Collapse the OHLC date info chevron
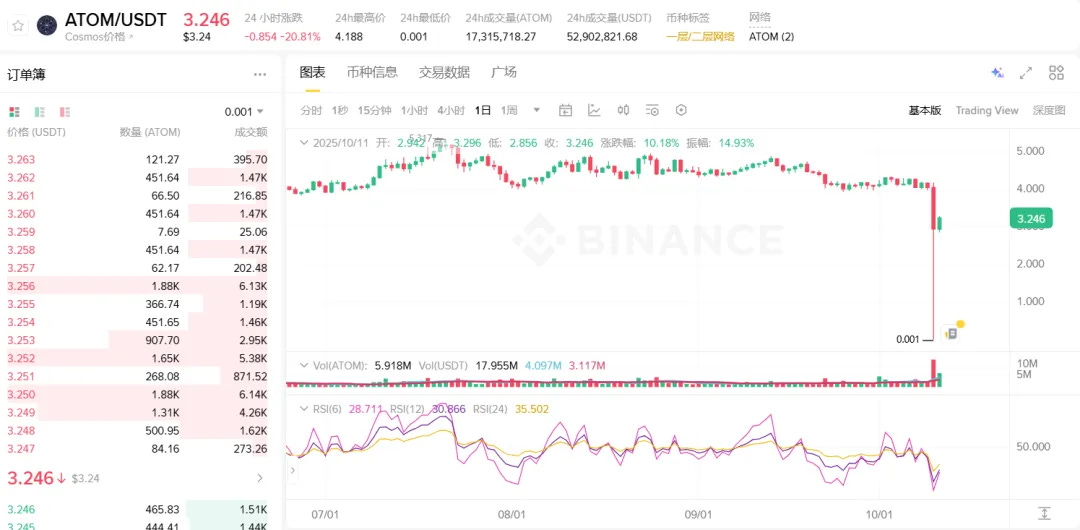Image resolution: width=1080 pixels, height=530 pixels. click(304, 143)
